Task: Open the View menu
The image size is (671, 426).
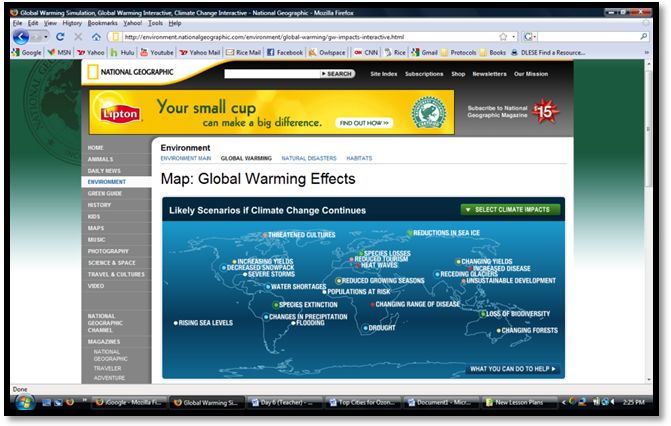Action: coord(50,23)
